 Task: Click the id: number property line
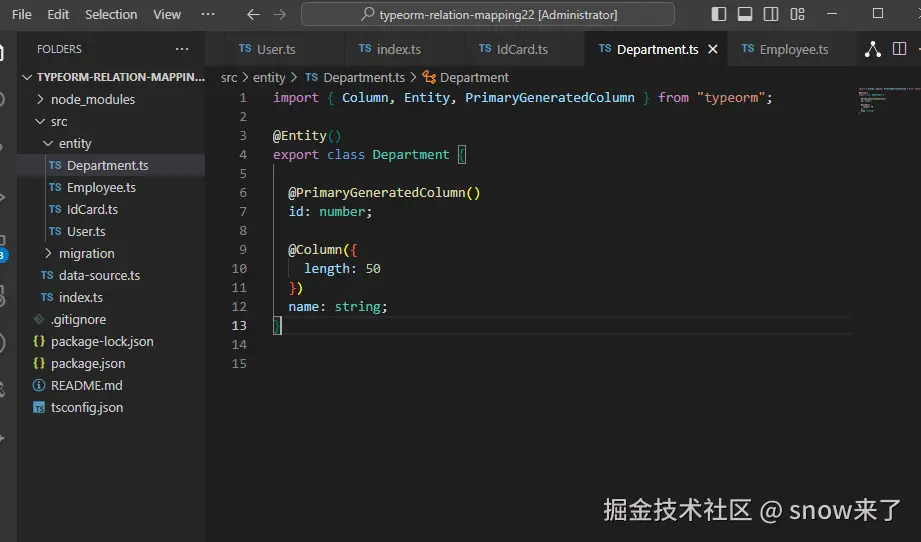coord(330,211)
